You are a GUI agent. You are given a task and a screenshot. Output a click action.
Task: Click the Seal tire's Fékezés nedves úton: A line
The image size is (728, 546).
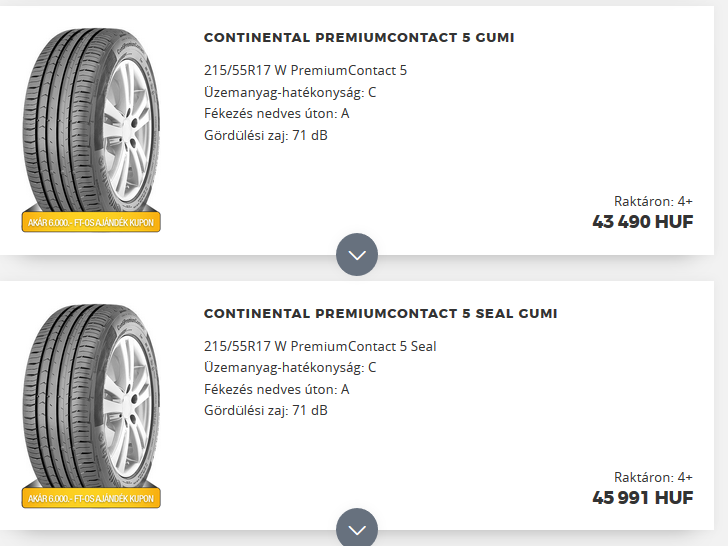(276, 389)
